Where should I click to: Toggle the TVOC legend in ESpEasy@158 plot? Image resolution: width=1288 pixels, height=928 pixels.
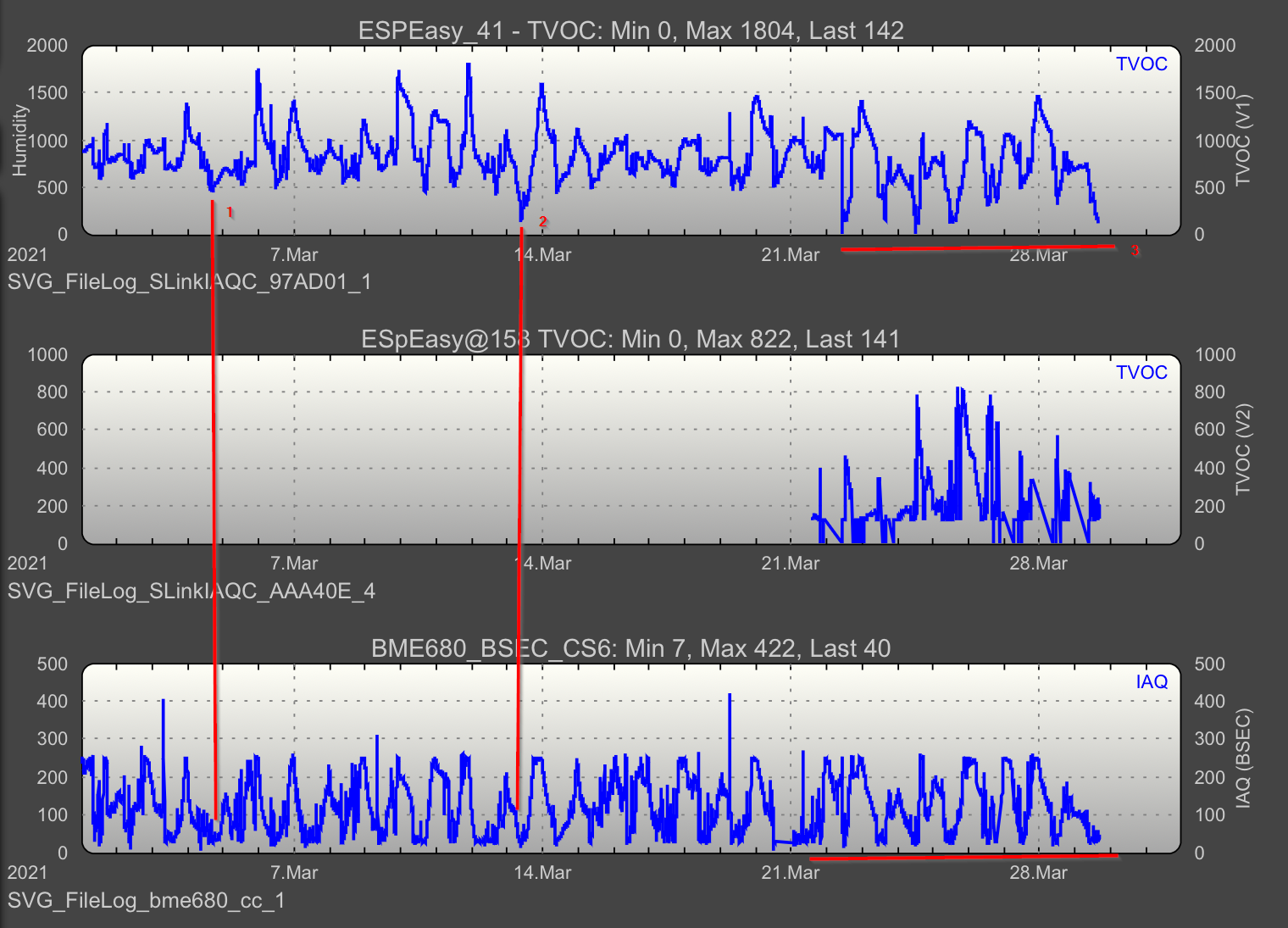point(1141,373)
